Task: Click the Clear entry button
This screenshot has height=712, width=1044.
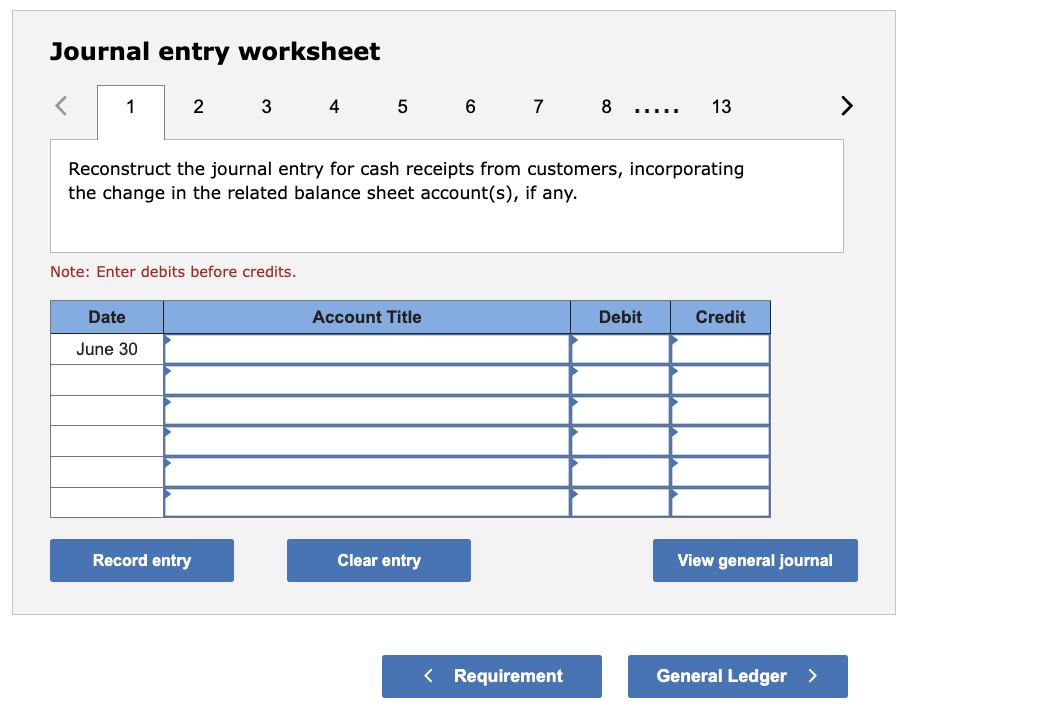Action: point(379,560)
